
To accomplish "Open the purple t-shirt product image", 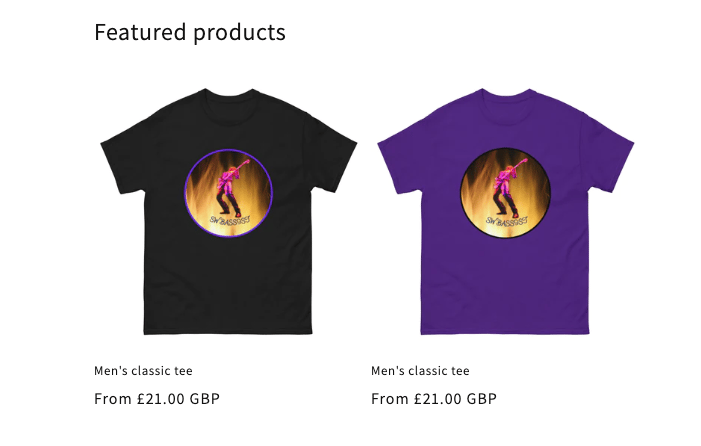I will 506,211.
